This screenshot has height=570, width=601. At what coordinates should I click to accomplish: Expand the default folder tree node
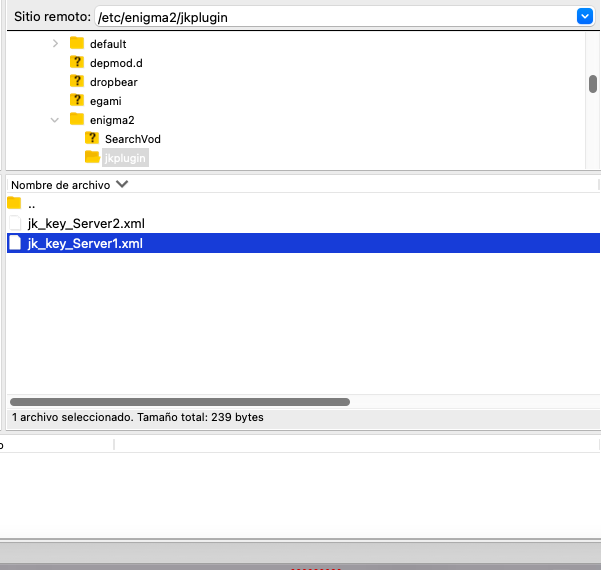click(x=56, y=44)
